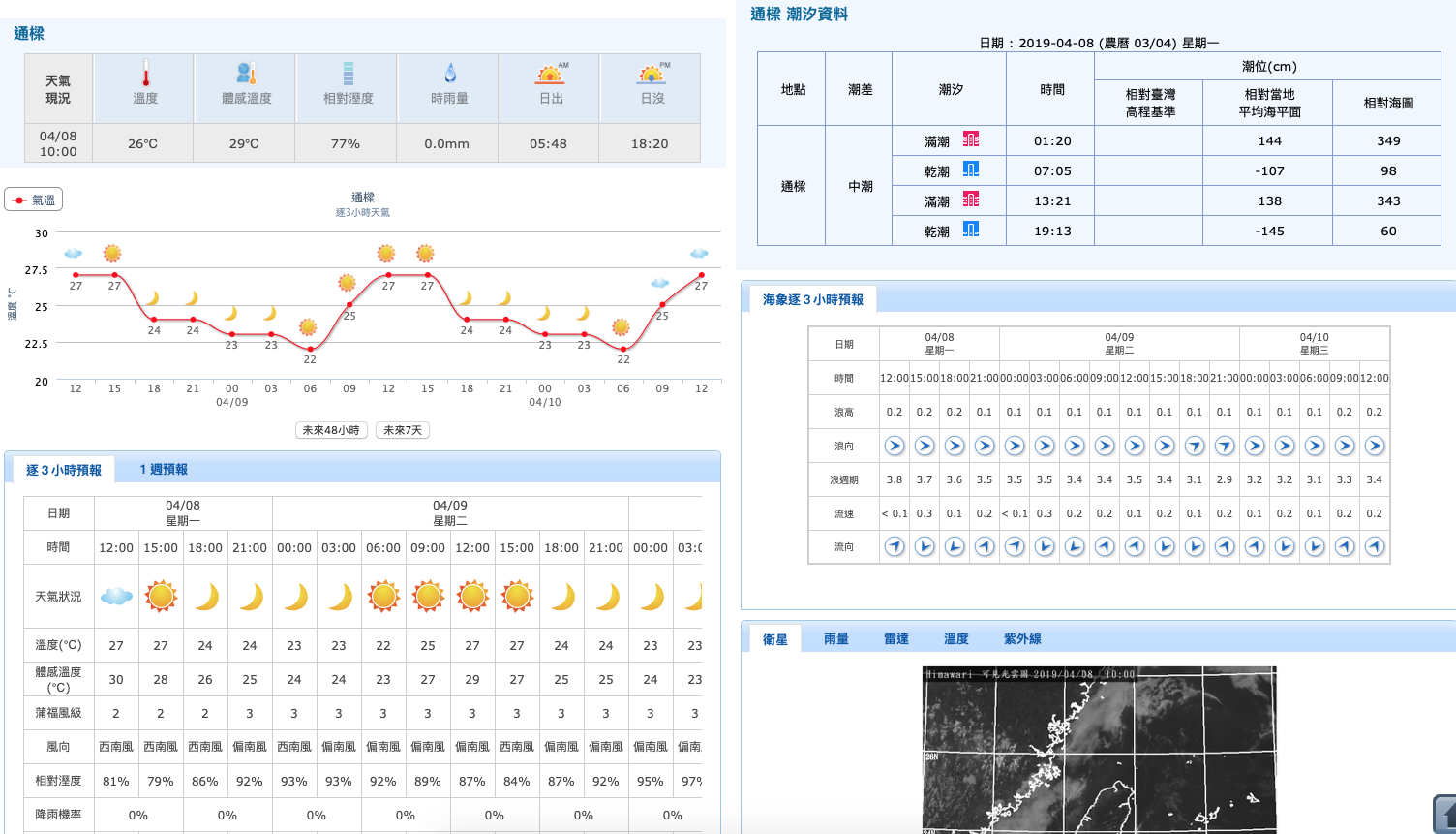The height and width of the screenshot is (834, 1456).
Task: Click the 通樑 heading above 天氣現況
Action: (29, 33)
